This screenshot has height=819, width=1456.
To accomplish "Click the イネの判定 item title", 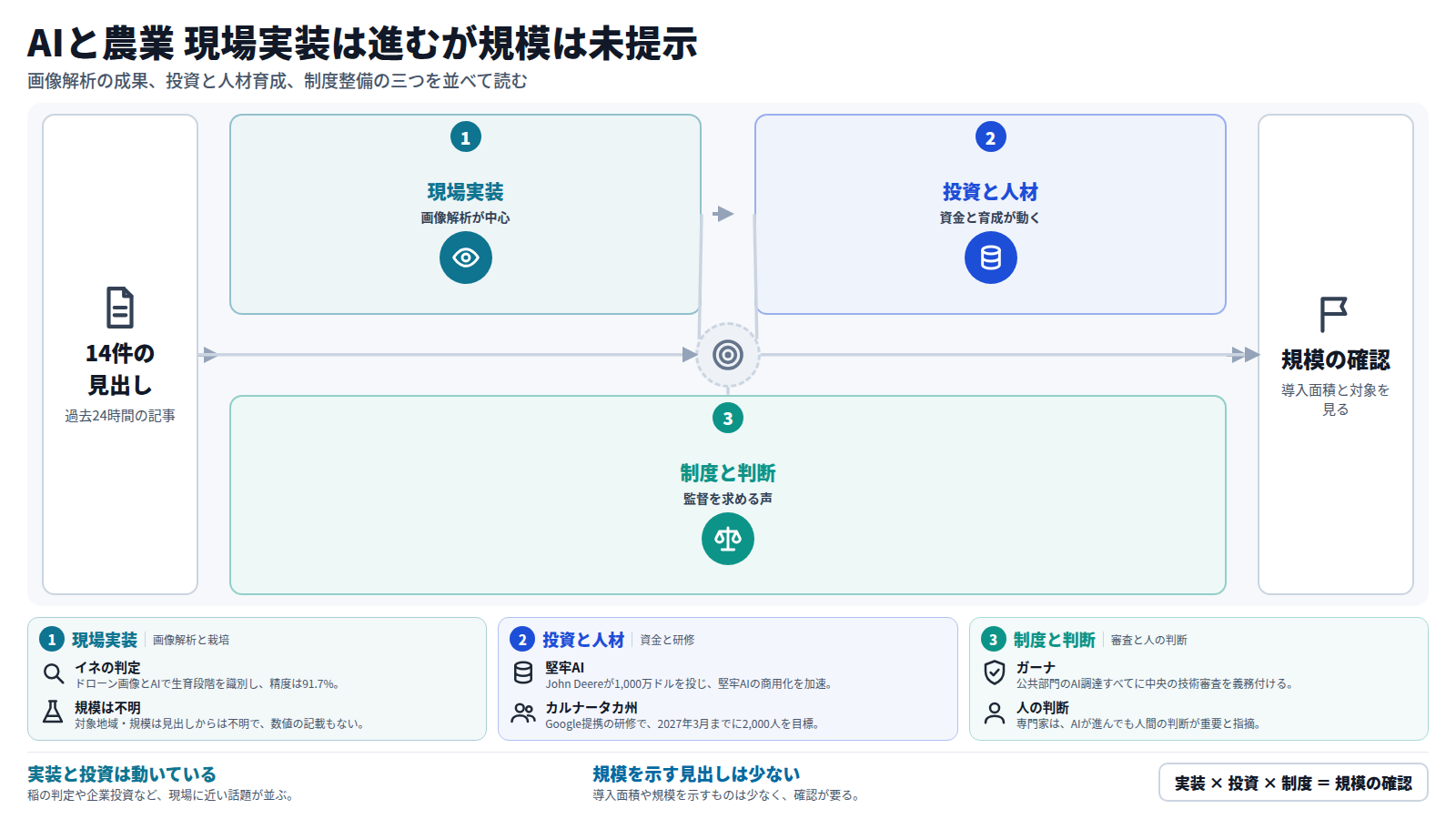I will (x=107, y=668).
